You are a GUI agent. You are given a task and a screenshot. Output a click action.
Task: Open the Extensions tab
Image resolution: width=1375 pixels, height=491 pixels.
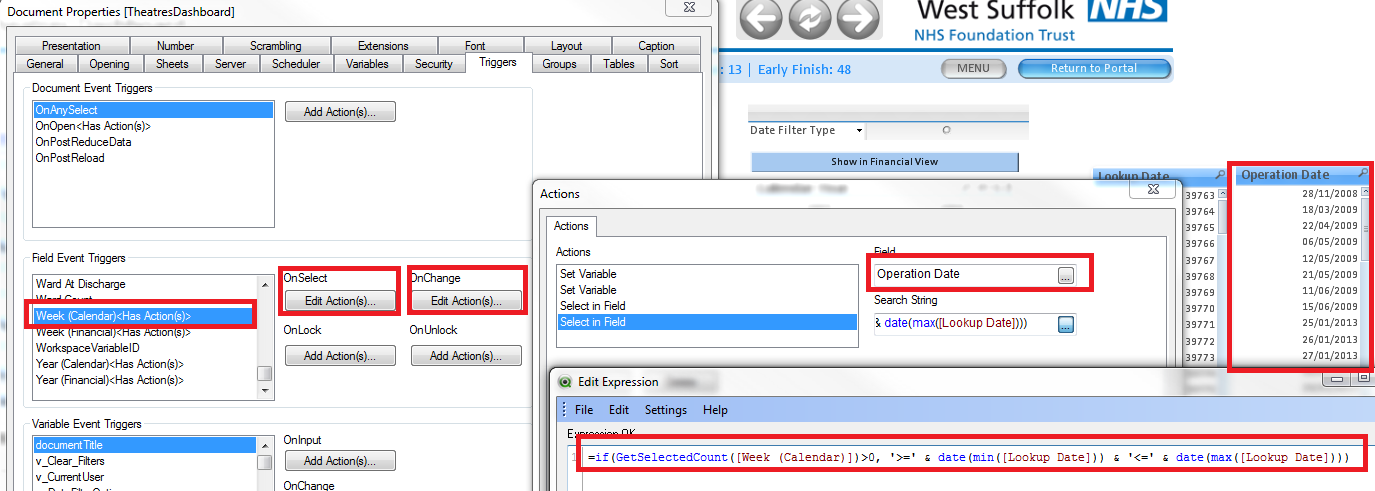(383, 46)
